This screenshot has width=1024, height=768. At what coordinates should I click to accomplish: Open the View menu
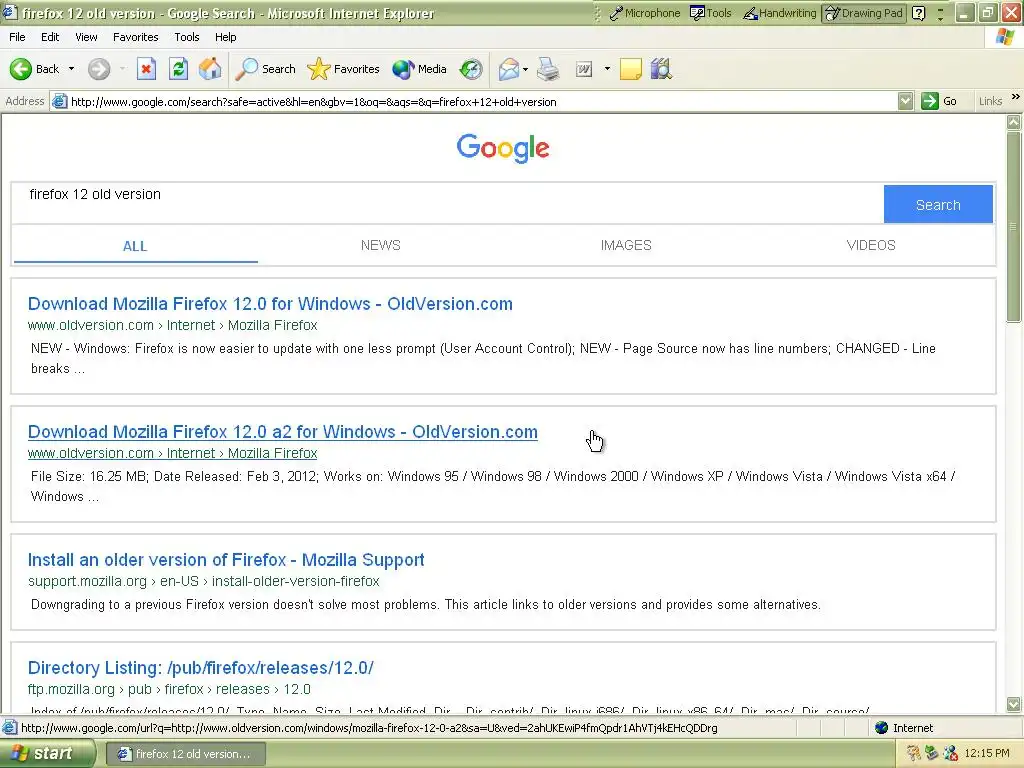click(x=86, y=37)
